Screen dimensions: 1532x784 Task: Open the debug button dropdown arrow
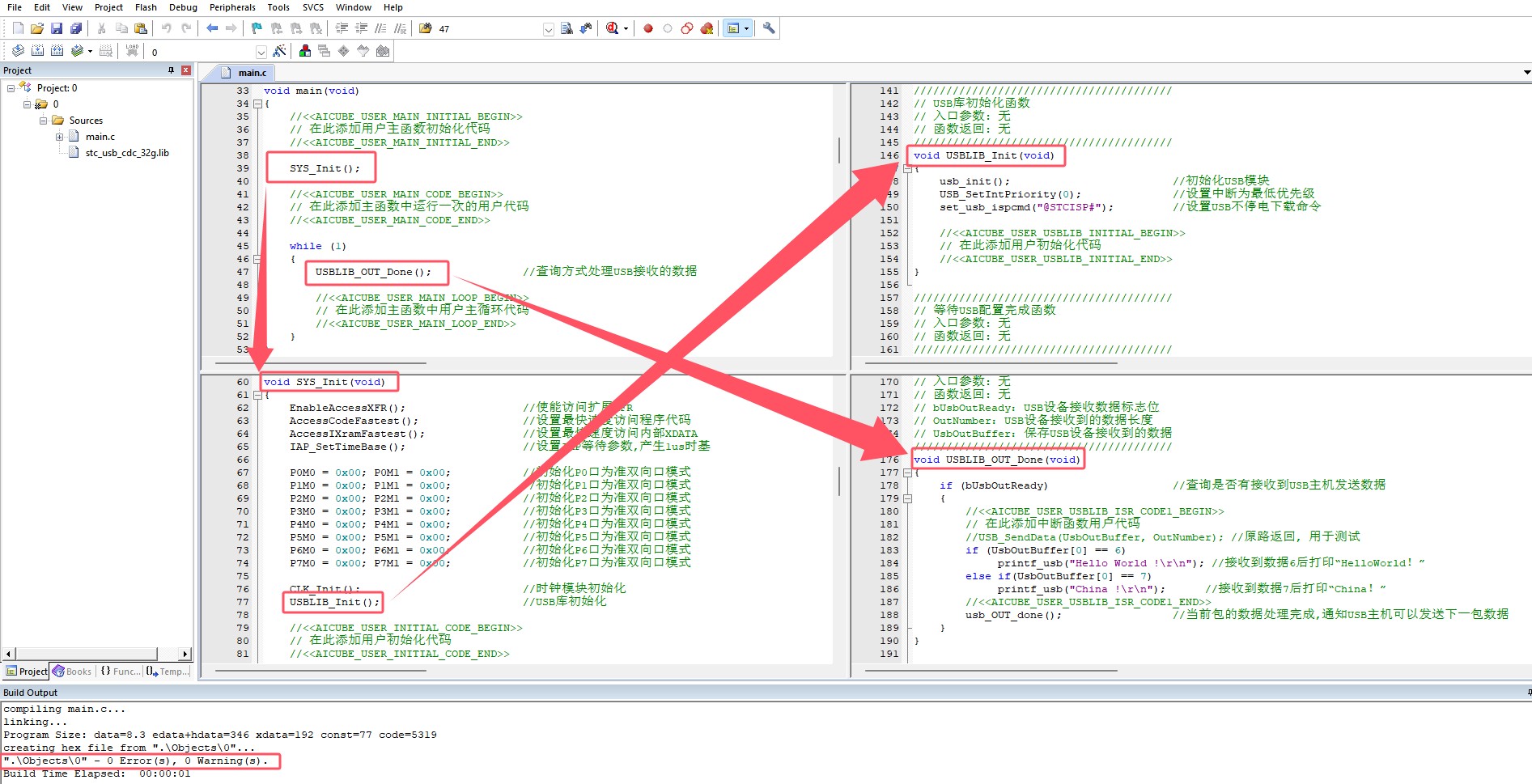click(626, 29)
